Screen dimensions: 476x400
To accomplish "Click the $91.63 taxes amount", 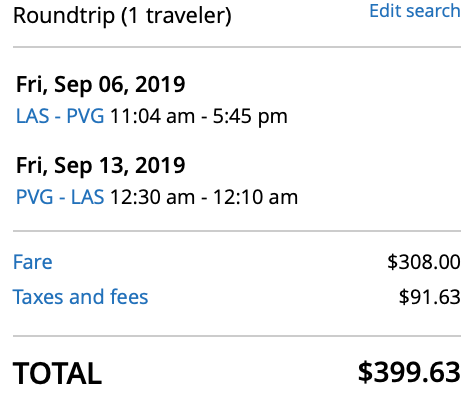I will click(x=430, y=297).
